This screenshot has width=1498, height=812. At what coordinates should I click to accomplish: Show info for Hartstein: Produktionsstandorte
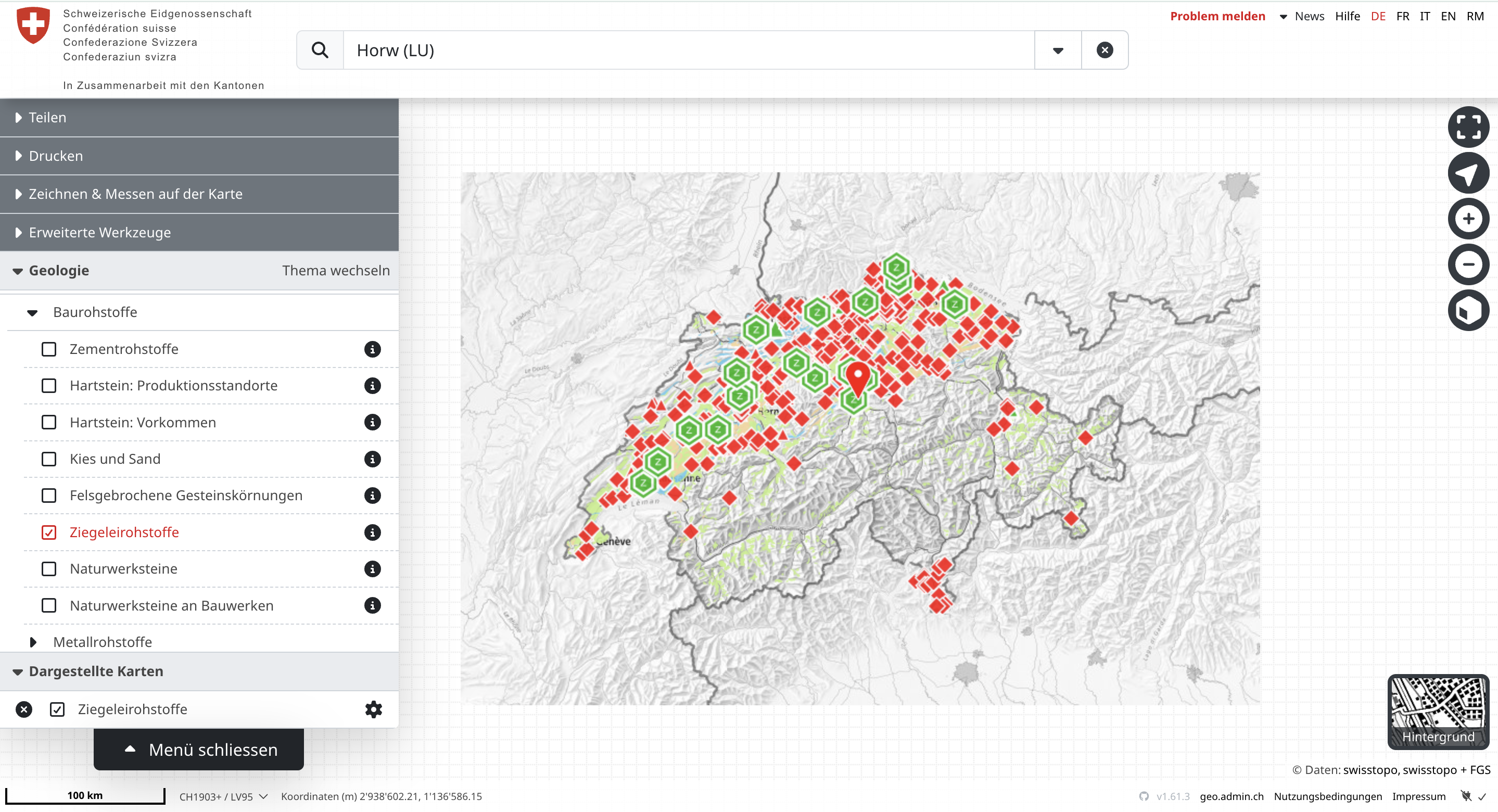pos(372,386)
